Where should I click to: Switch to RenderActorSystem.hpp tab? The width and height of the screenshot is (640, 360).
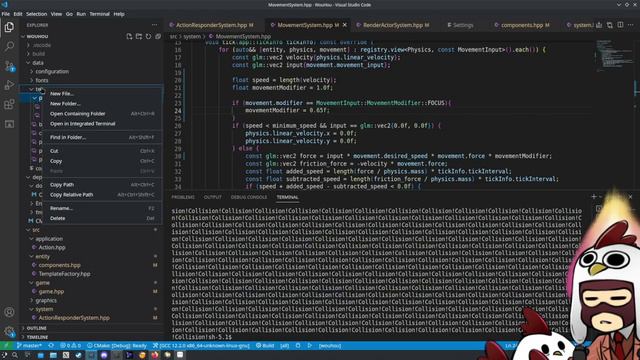(x=393, y=25)
